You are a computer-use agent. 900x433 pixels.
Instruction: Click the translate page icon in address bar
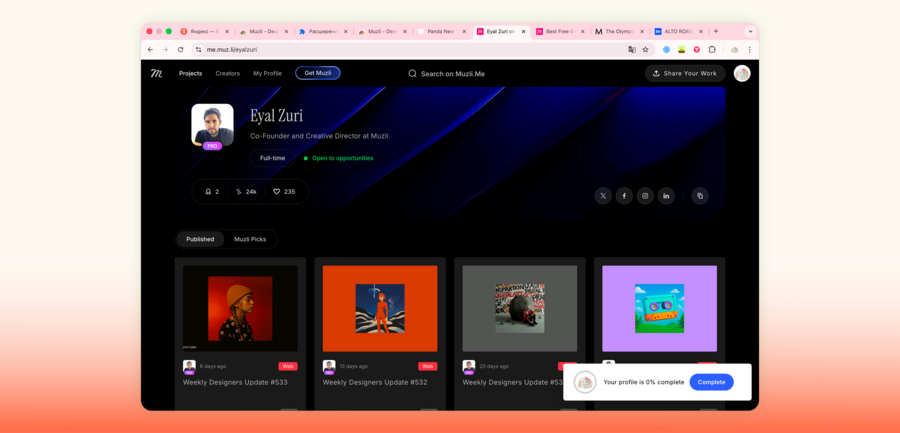point(632,50)
